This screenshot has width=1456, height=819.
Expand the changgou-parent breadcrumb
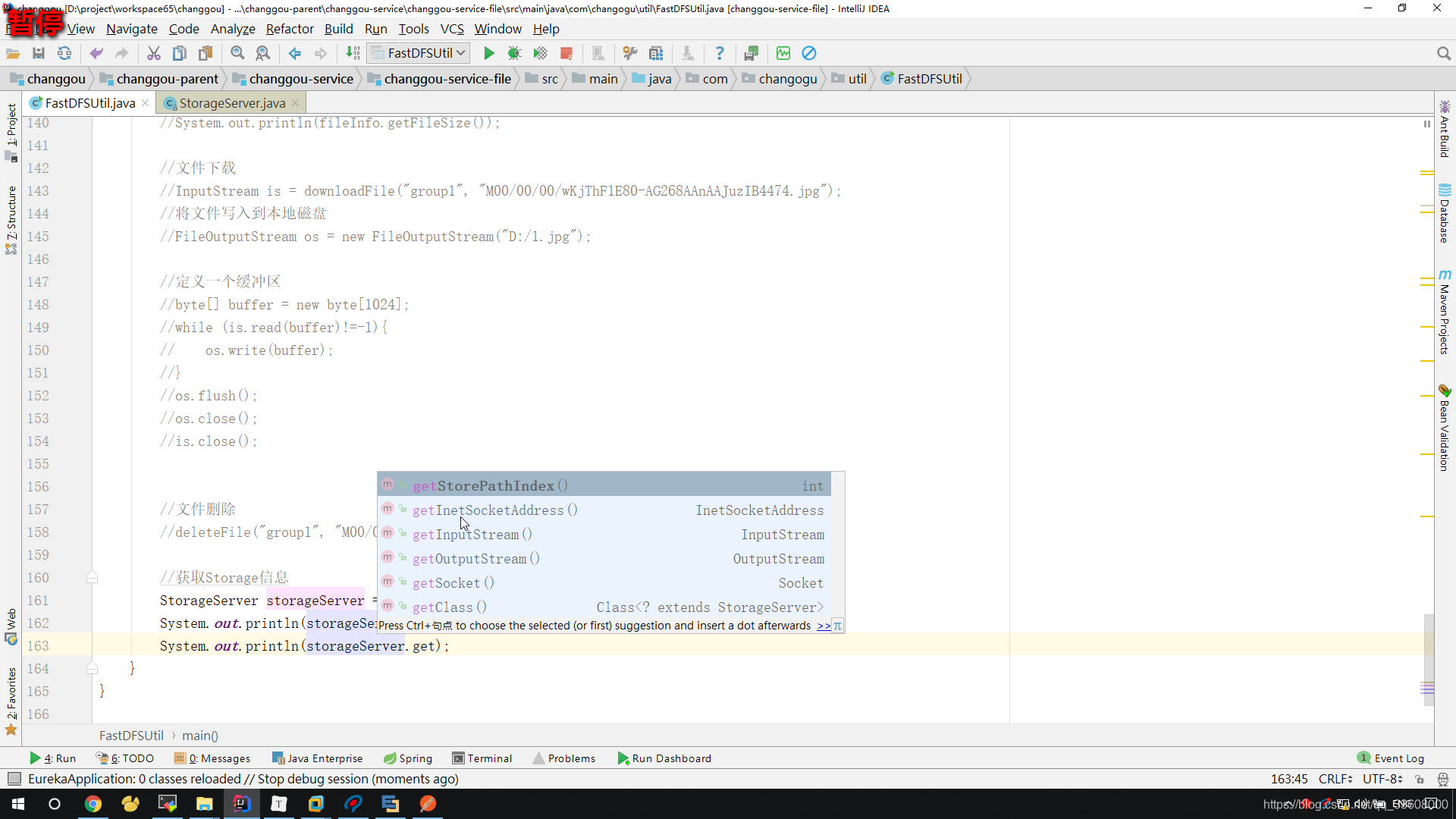[x=159, y=79]
